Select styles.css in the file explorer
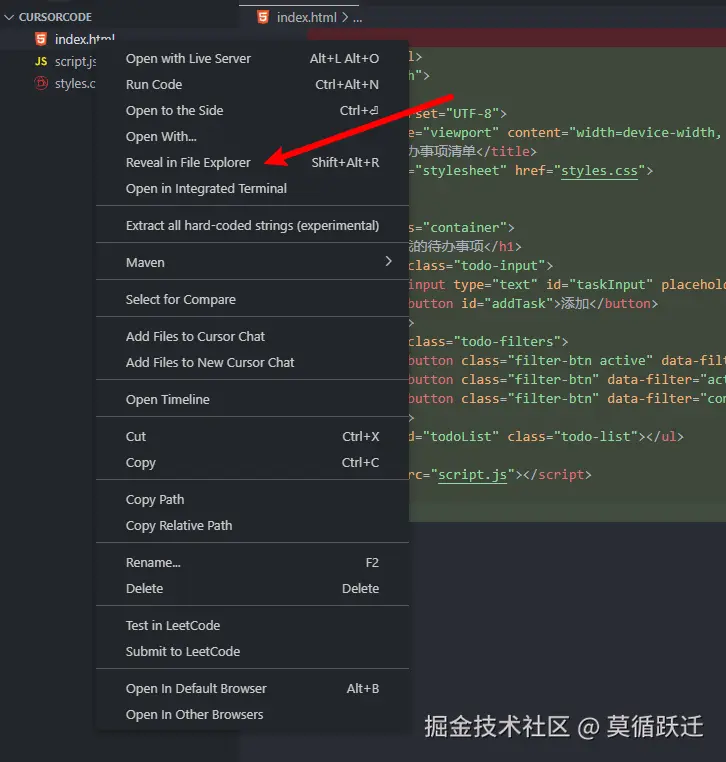The image size is (726, 762). [75, 83]
